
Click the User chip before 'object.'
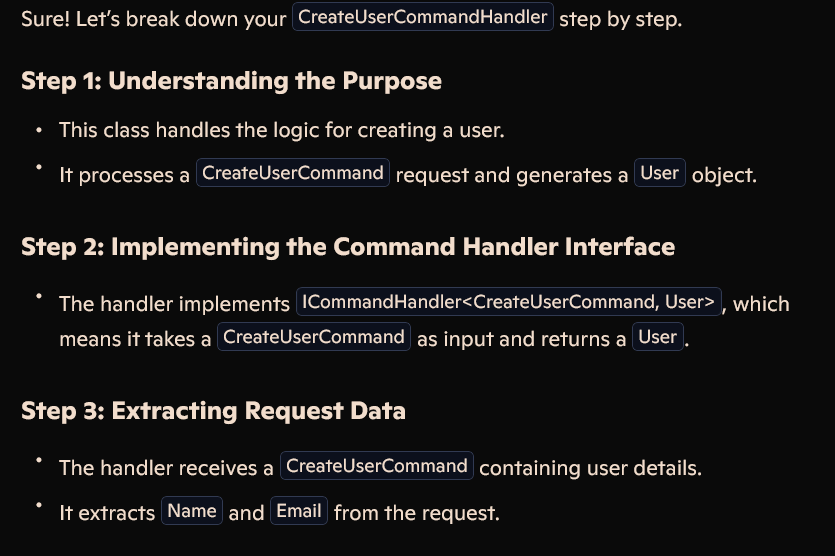tap(660, 173)
